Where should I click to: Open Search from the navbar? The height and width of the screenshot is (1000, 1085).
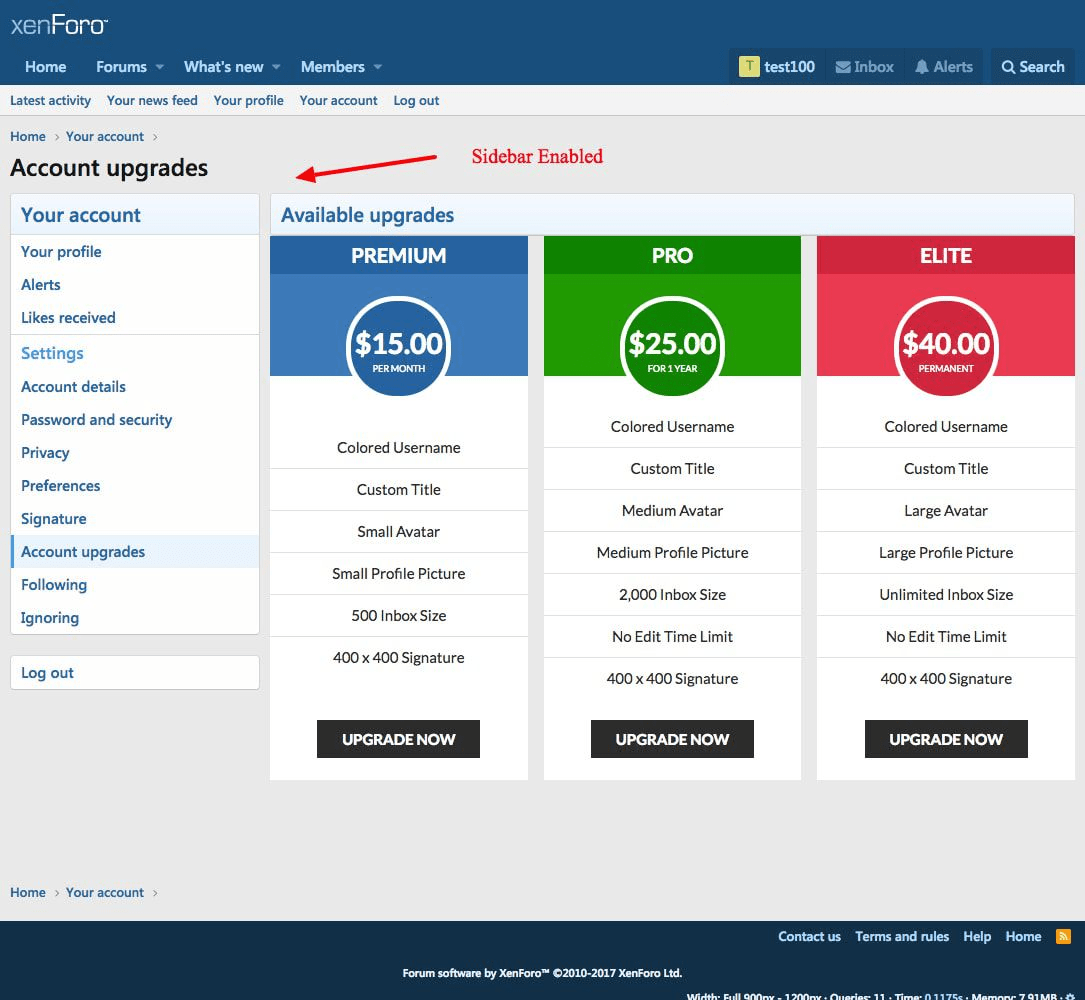point(1033,67)
